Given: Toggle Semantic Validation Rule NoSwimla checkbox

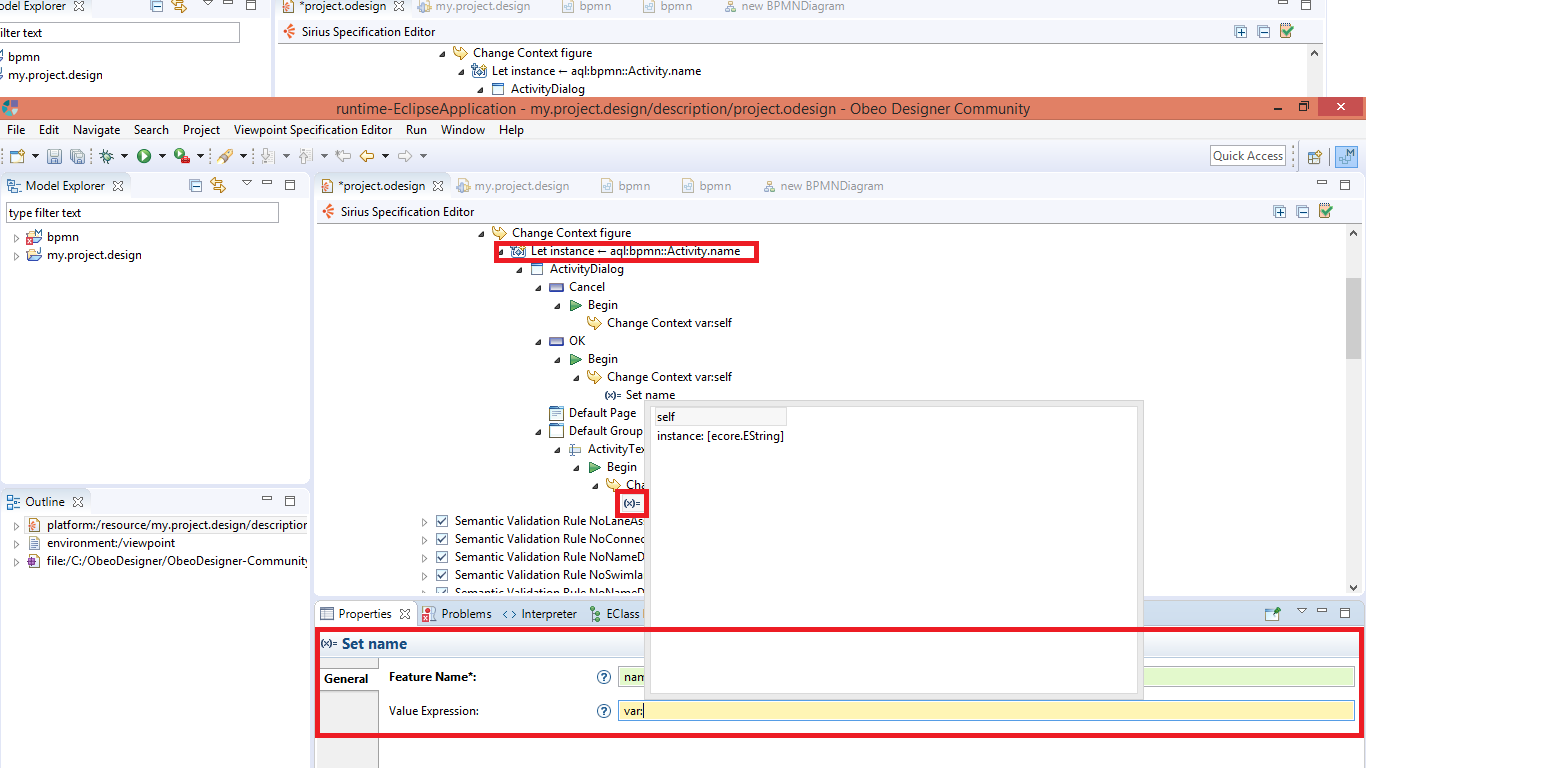Looking at the screenshot, I should click(442, 575).
